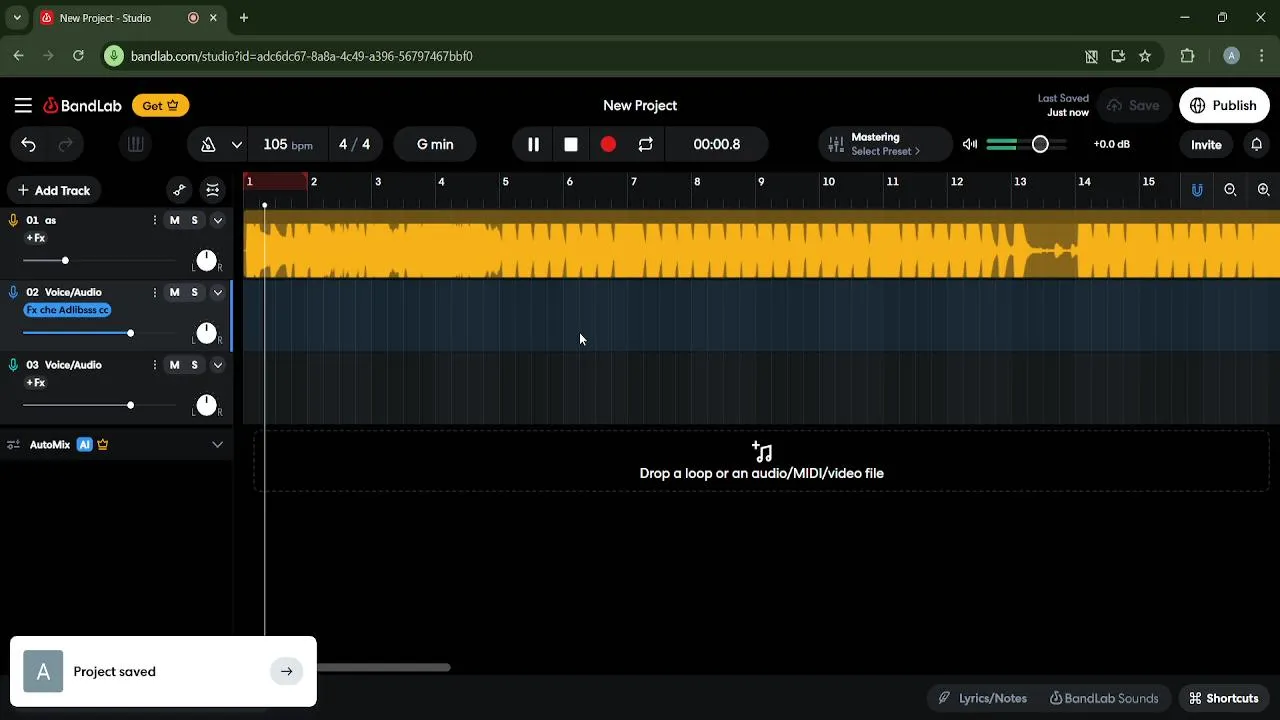
Task: Click the BandLab logo
Action: pyautogui.click(x=82, y=105)
